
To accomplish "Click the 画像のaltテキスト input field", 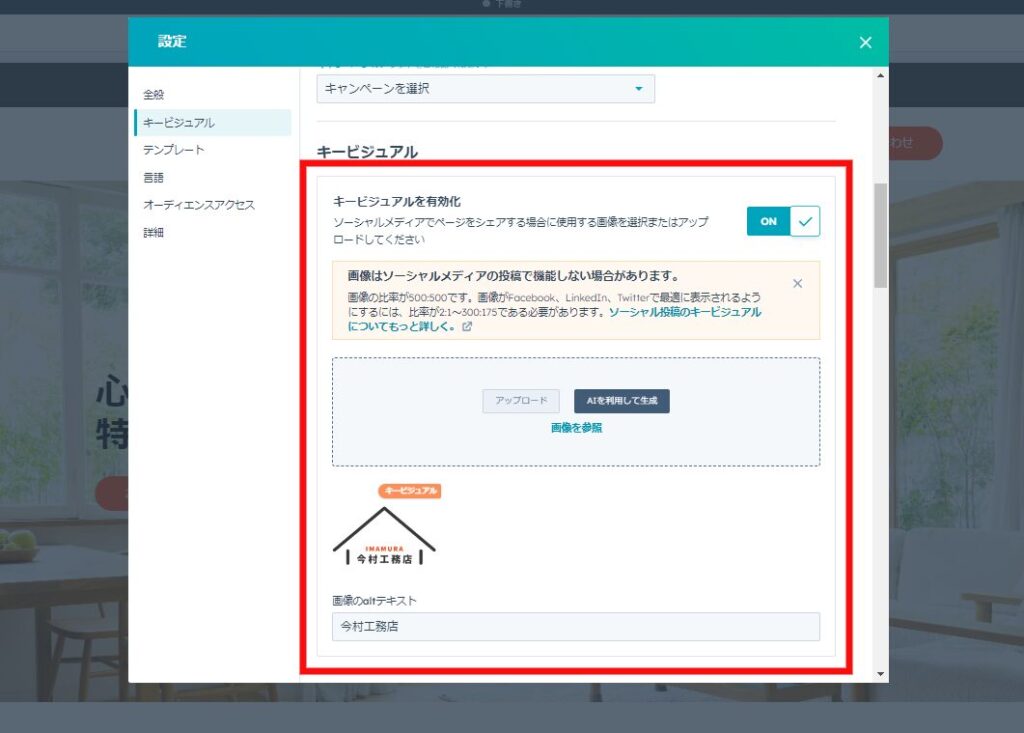I will click(x=575, y=627).
